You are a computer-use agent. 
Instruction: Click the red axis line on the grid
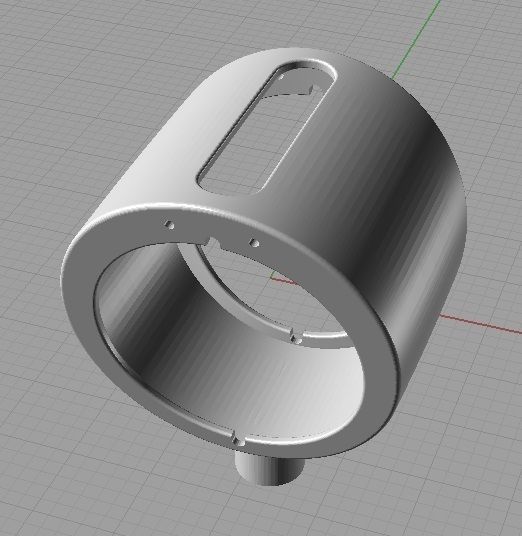pyautogui.click(x=480, y=323)
